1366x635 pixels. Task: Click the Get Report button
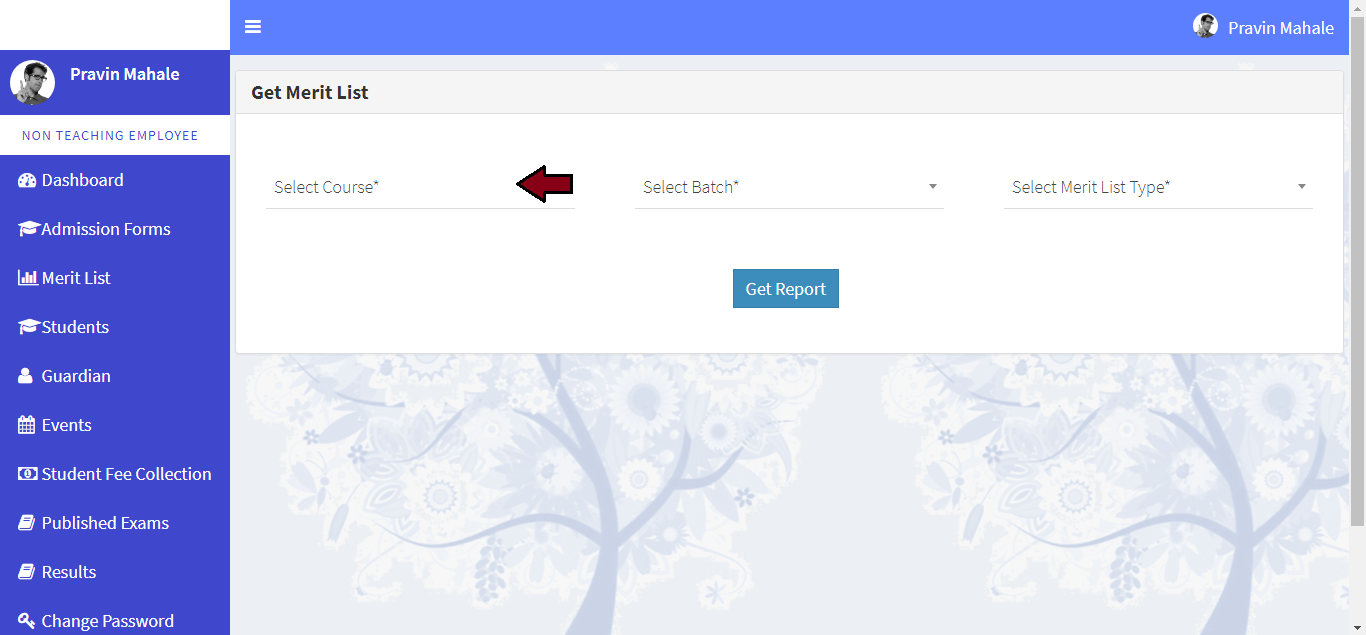coord(786,289)
